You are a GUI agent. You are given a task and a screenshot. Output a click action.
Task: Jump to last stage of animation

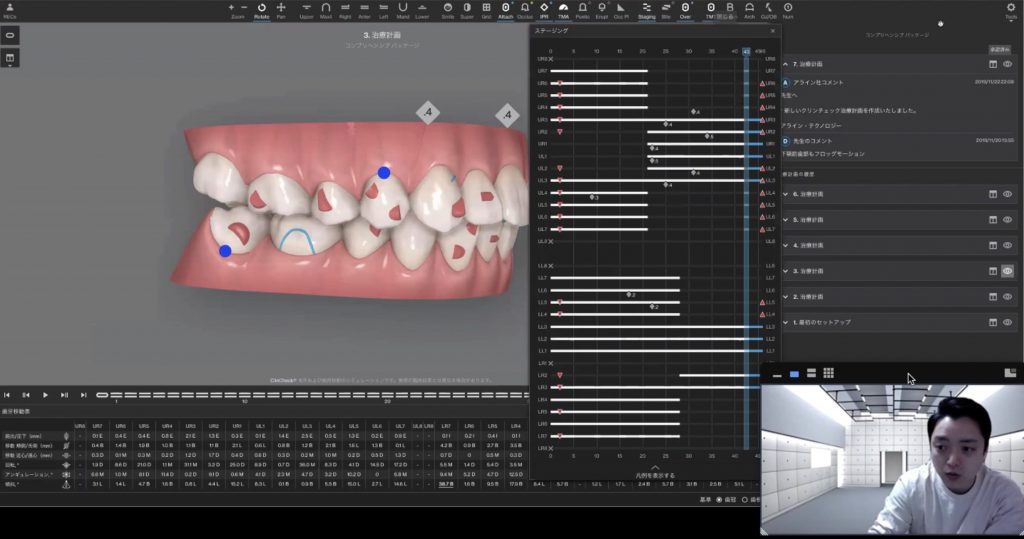click(84, 395)
